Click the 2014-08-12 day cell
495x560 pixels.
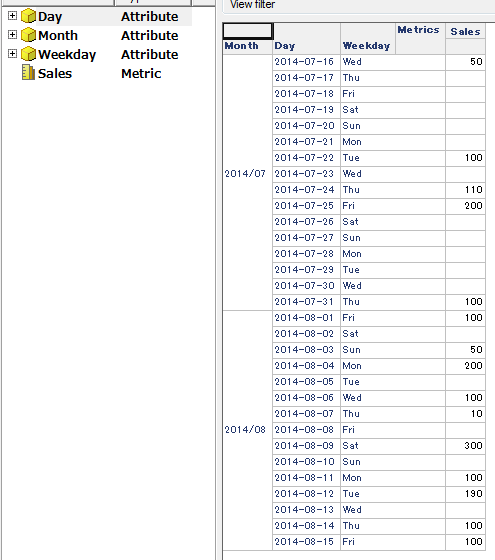(x=306, y=494)
